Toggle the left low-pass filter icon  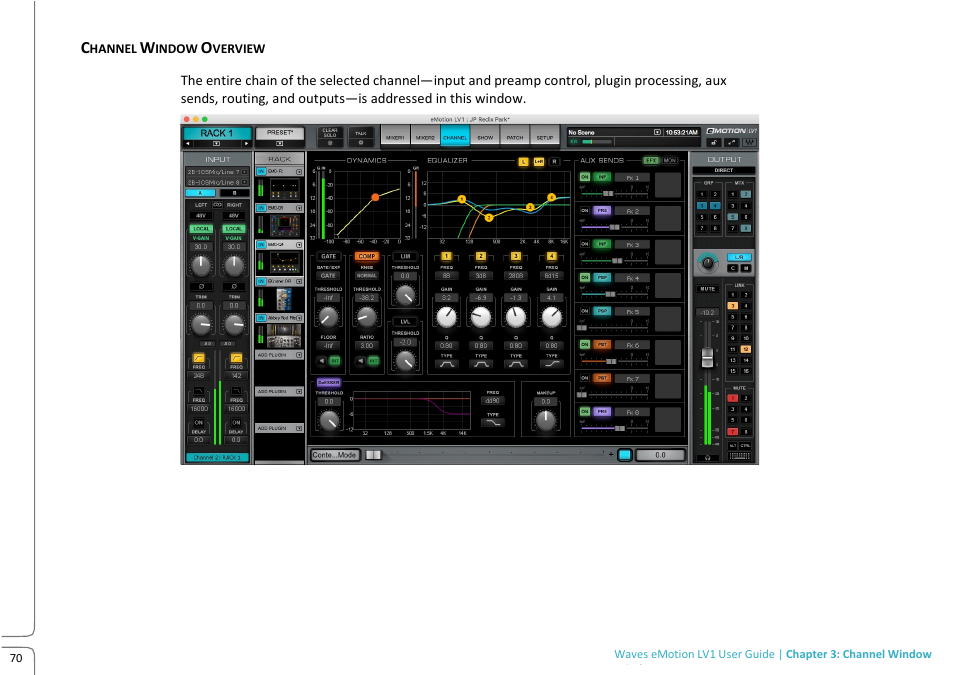199,391
